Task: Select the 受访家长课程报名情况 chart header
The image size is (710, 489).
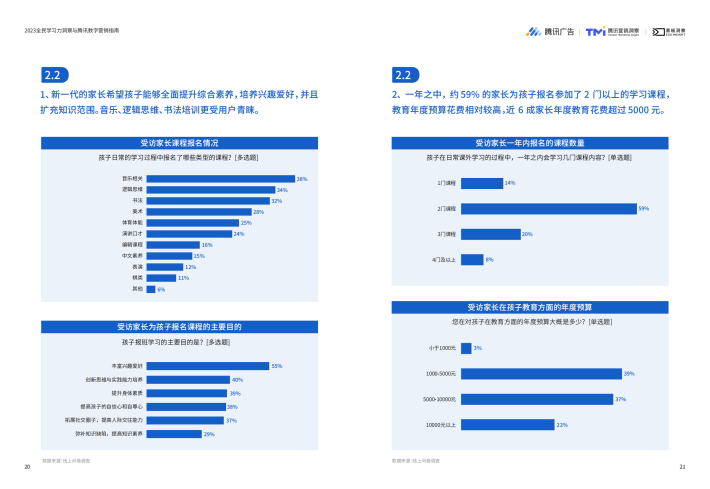Action: pyautogui.click(x=179, y=143)
